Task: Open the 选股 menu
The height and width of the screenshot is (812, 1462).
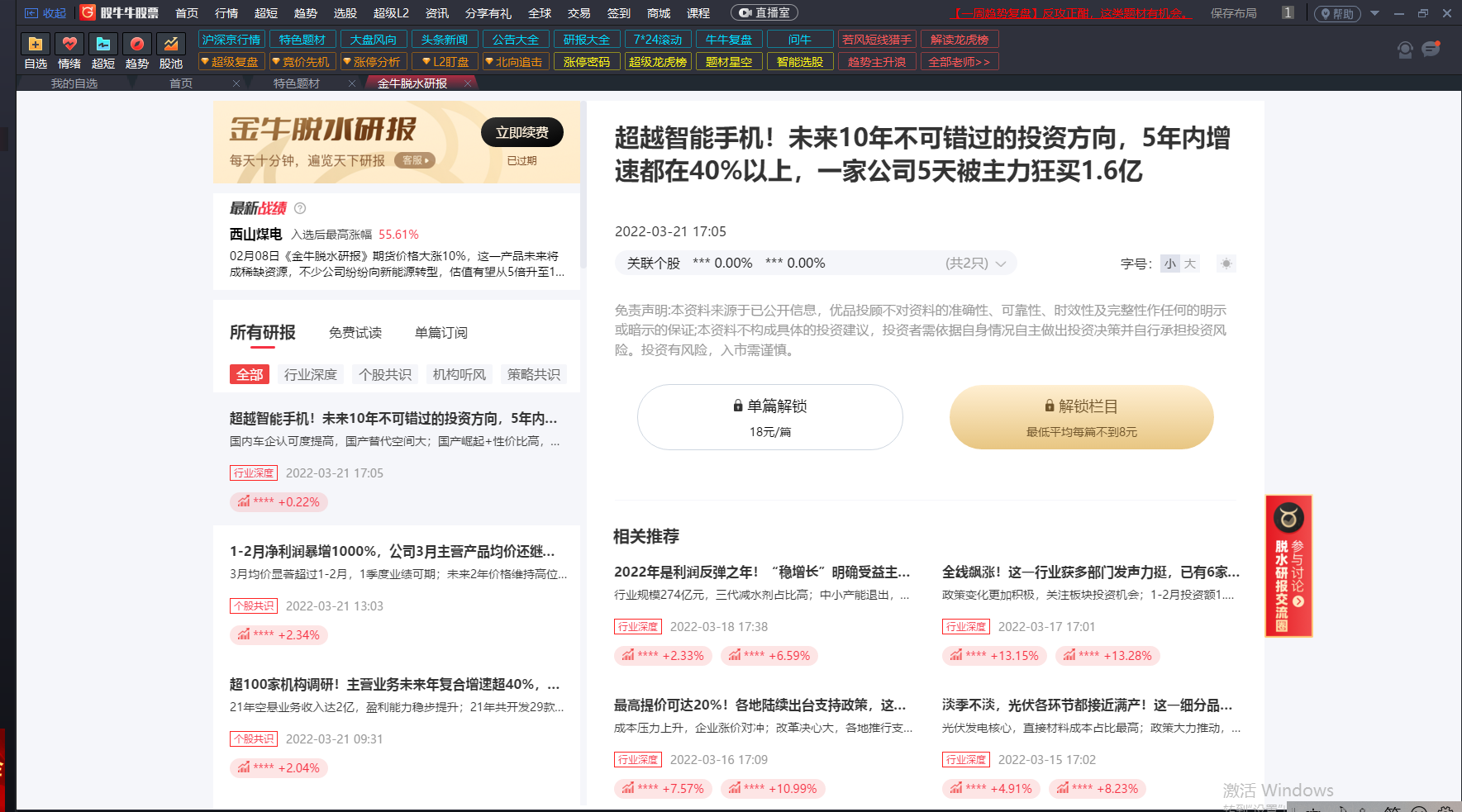Action: [345, 13]
